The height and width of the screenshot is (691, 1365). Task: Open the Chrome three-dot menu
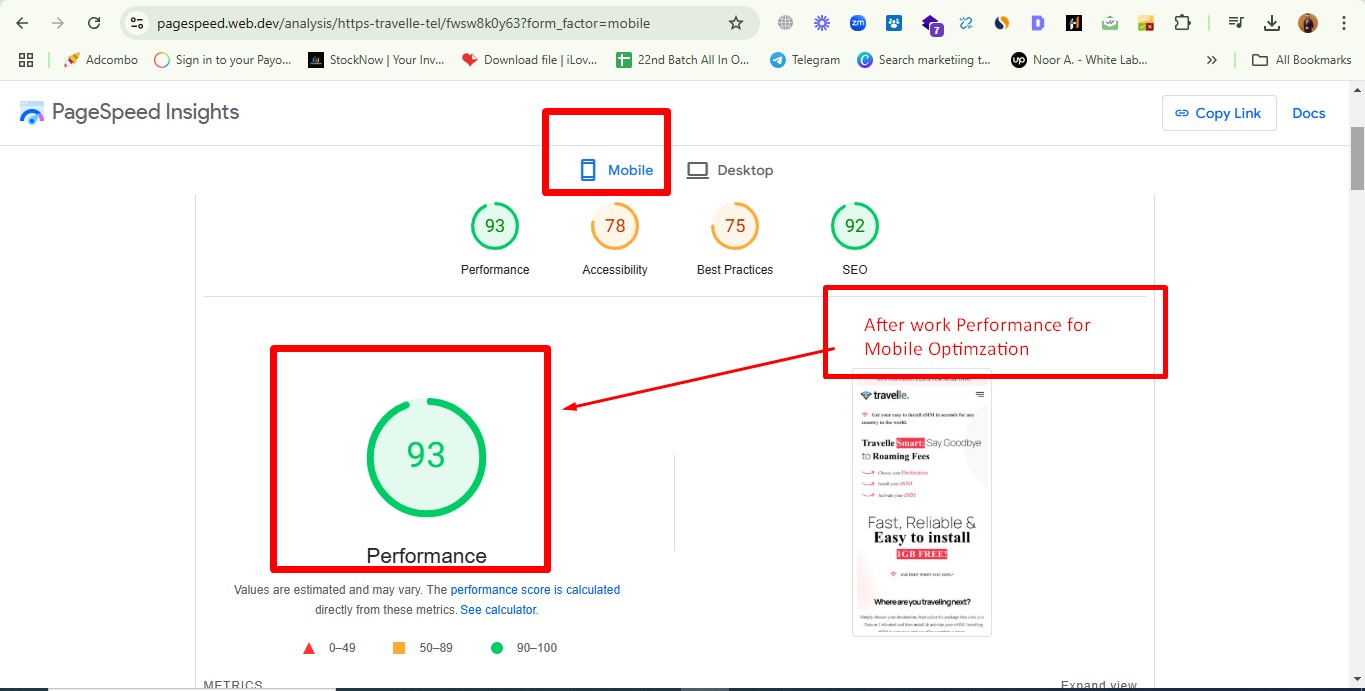pos(1342,23)
